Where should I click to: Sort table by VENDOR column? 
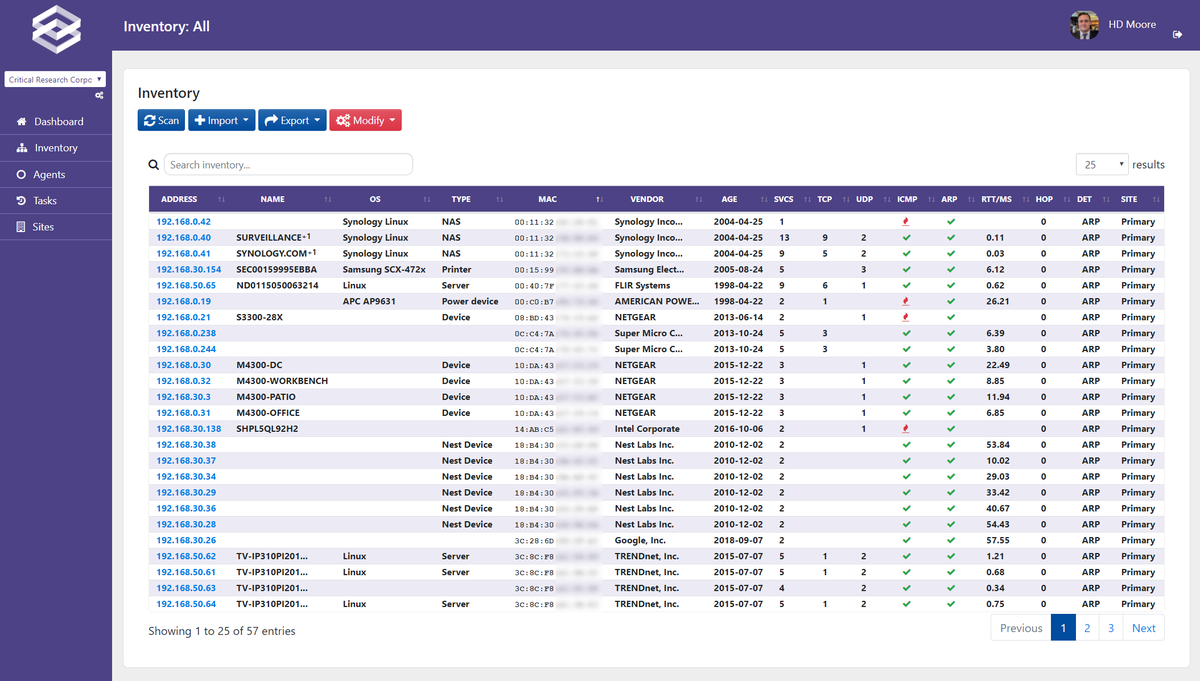658,199
